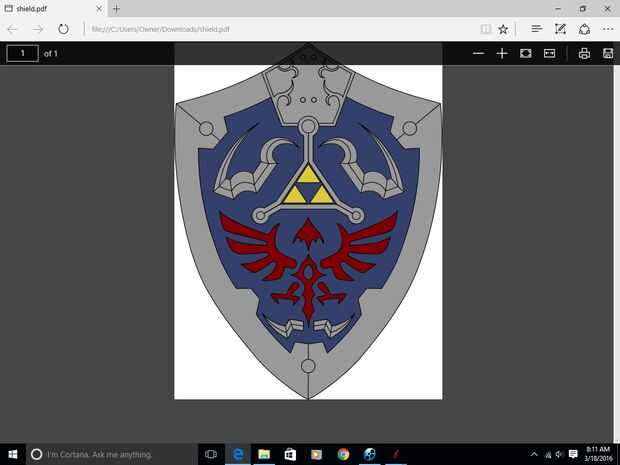Viewport: 620px width, 465px height.
Task: Make a Web Note
Action: pos(560,29)
